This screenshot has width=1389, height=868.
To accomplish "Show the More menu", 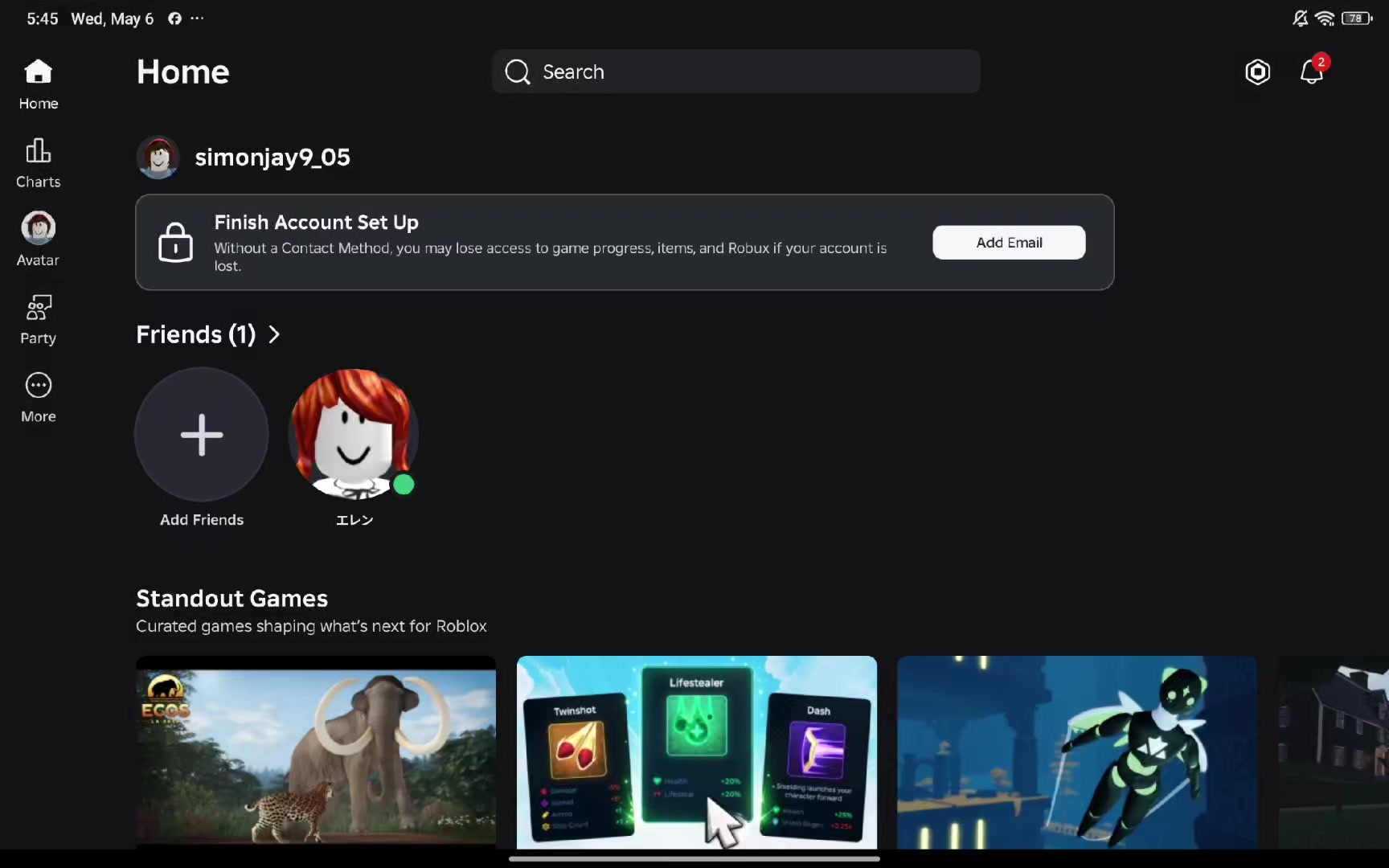I will coord(39,399).
